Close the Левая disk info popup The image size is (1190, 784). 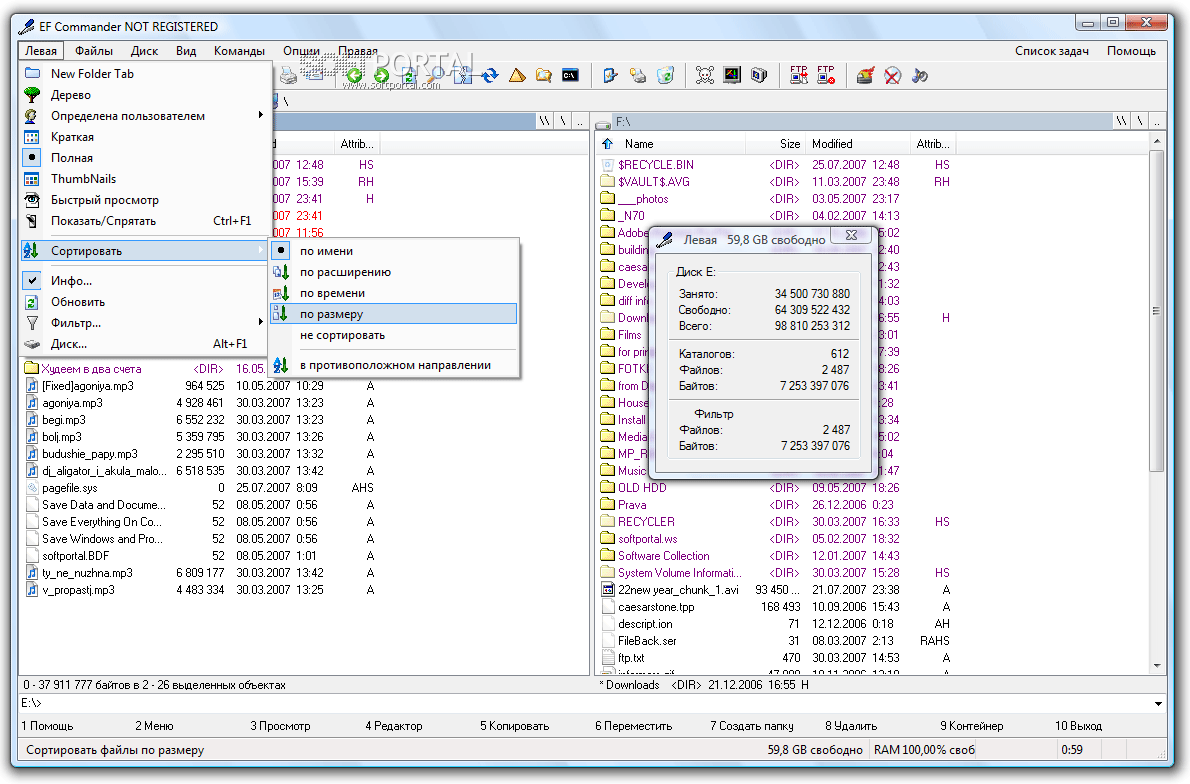point(852,235)
